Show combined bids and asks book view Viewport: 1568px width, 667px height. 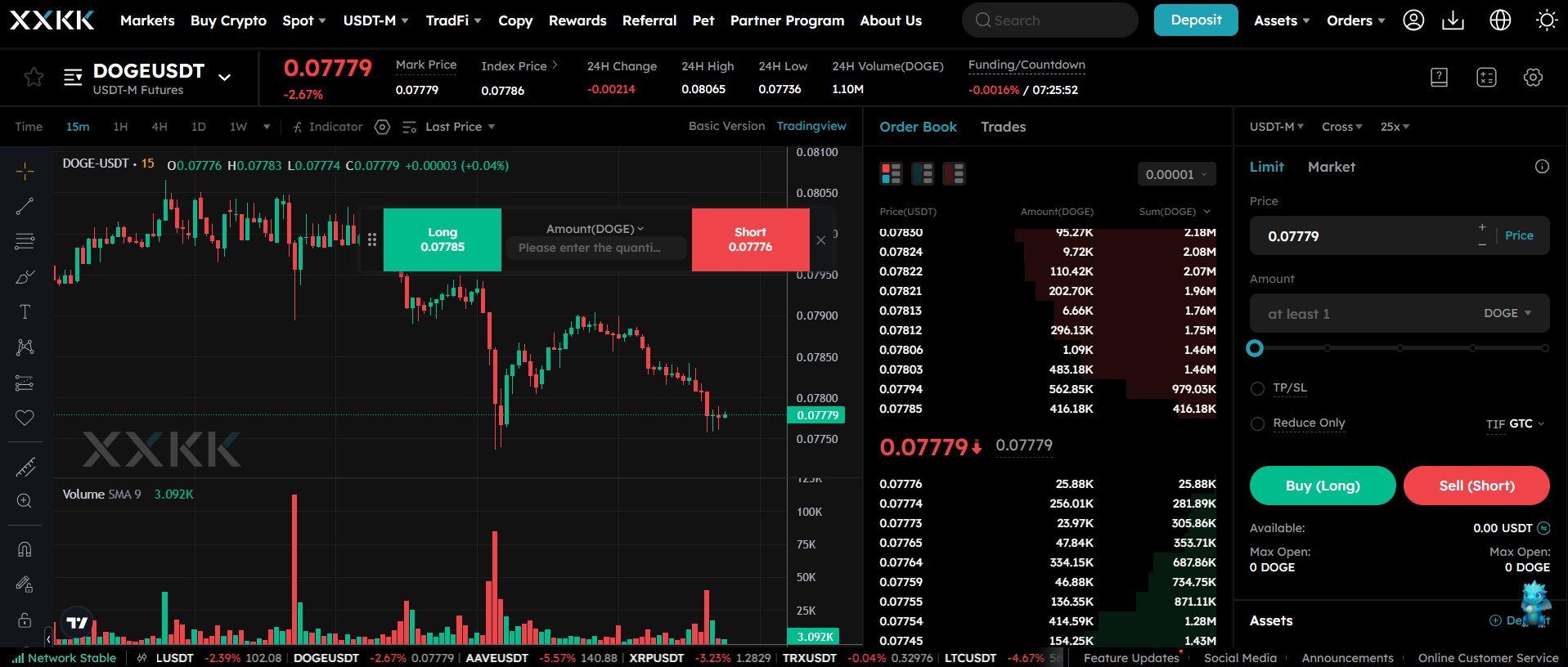[x=891, y=173]
